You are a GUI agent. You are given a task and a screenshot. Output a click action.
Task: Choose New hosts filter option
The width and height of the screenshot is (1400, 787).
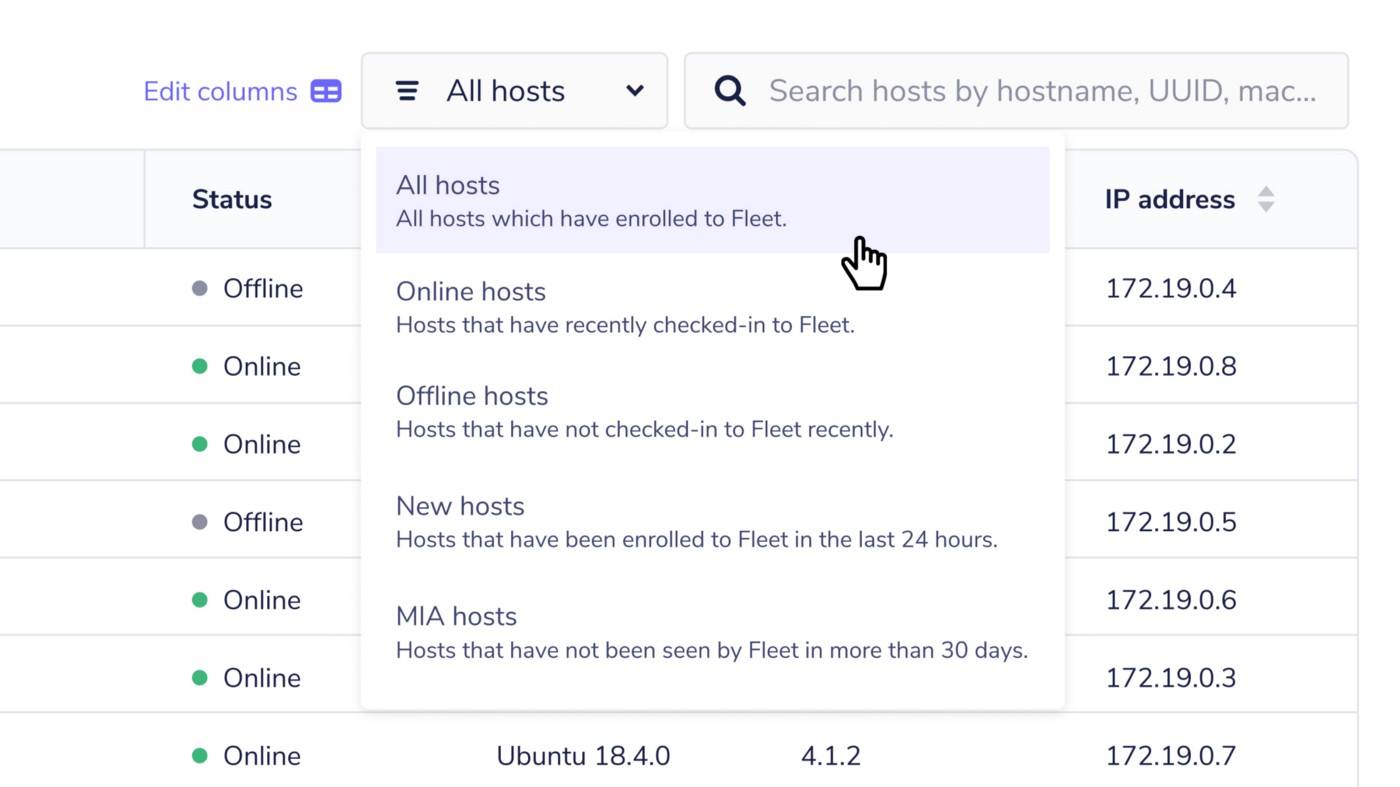click(x=713, y=522)
